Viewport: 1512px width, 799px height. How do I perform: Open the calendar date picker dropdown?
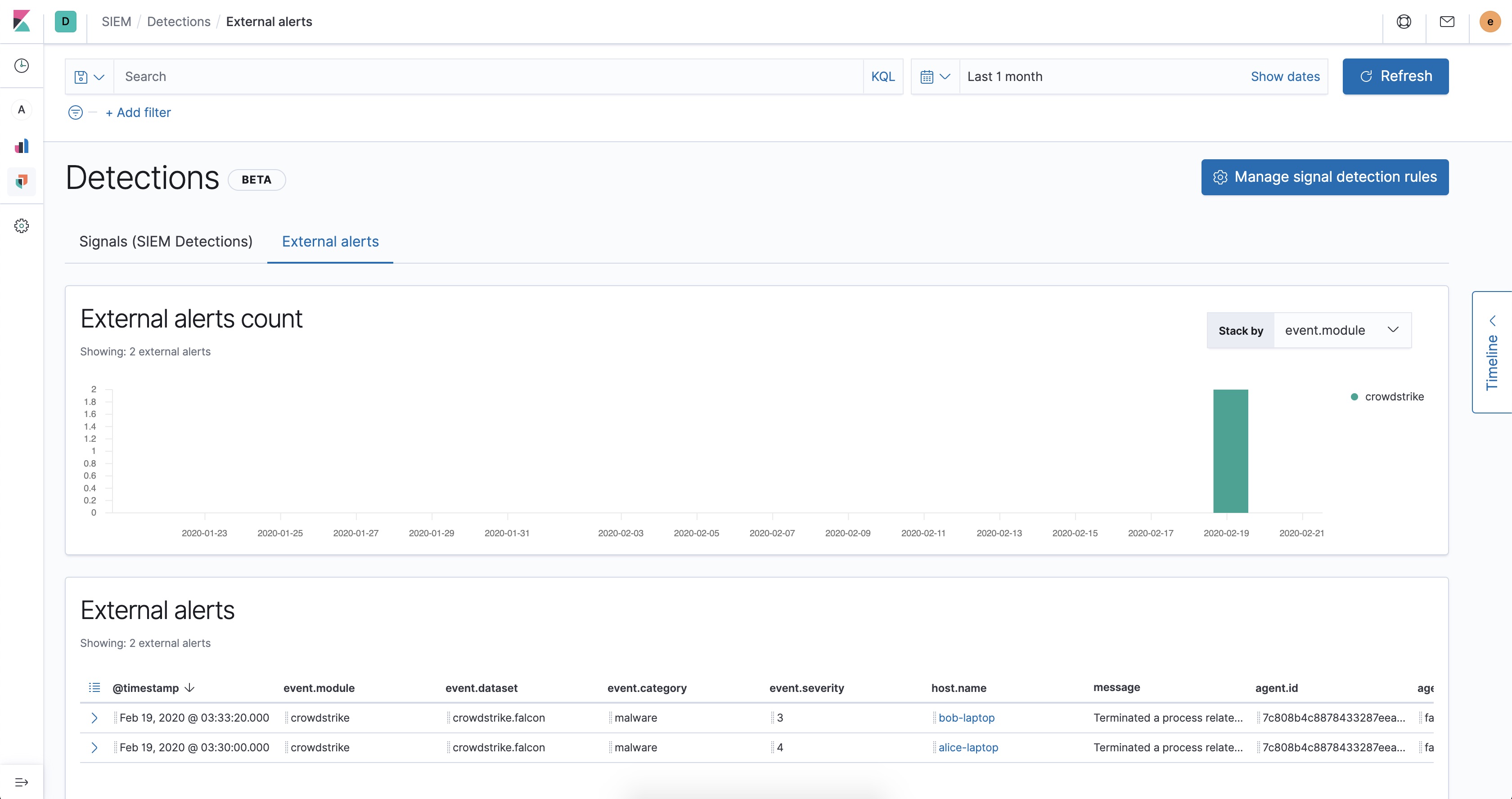[x=935, y=76]
